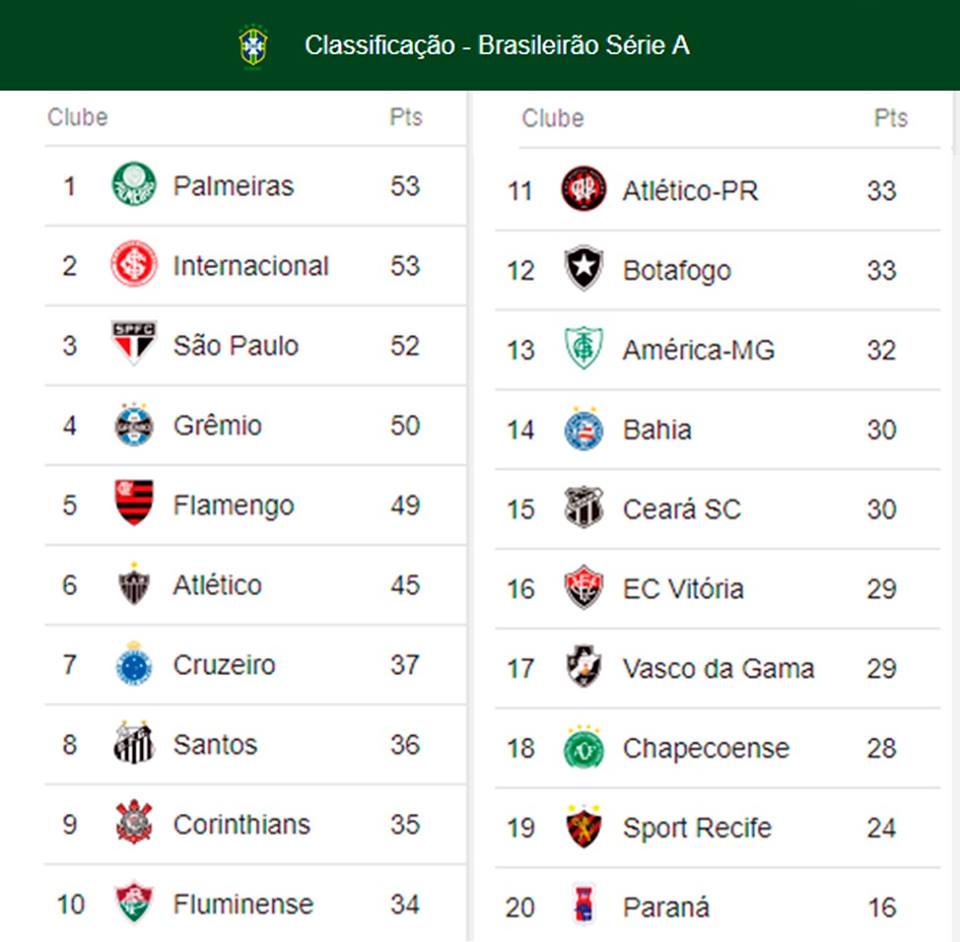This screenshot has height=942, width=960.
Task: Select the Corinthians crest icon
Action: (x=133, y=823)
